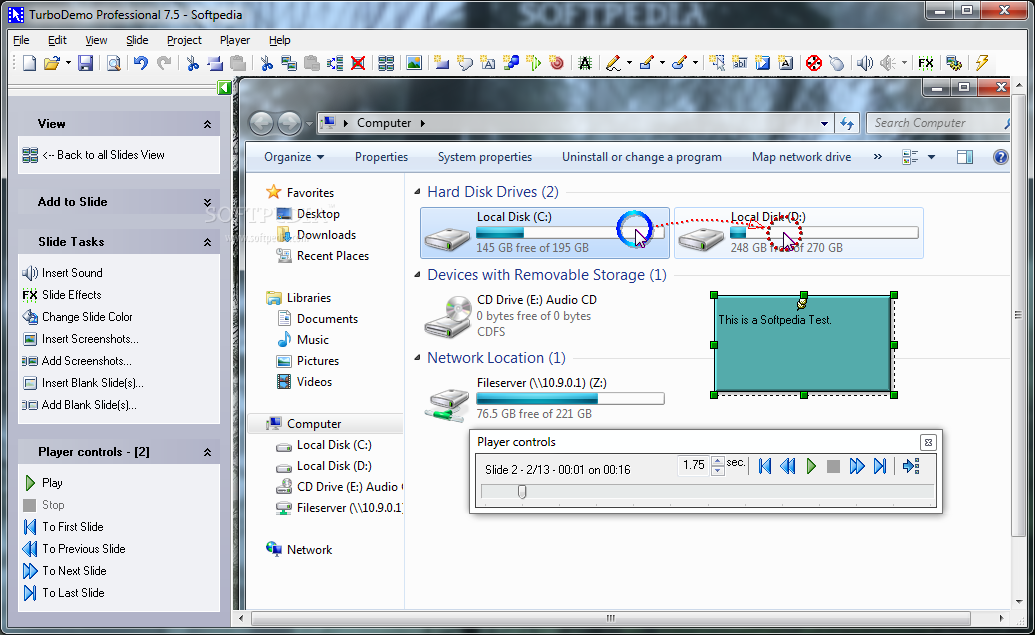Open the highlighter tool dropdown arrow
Viewport: 1035px width, 635px height.
(x=695, y=63)
